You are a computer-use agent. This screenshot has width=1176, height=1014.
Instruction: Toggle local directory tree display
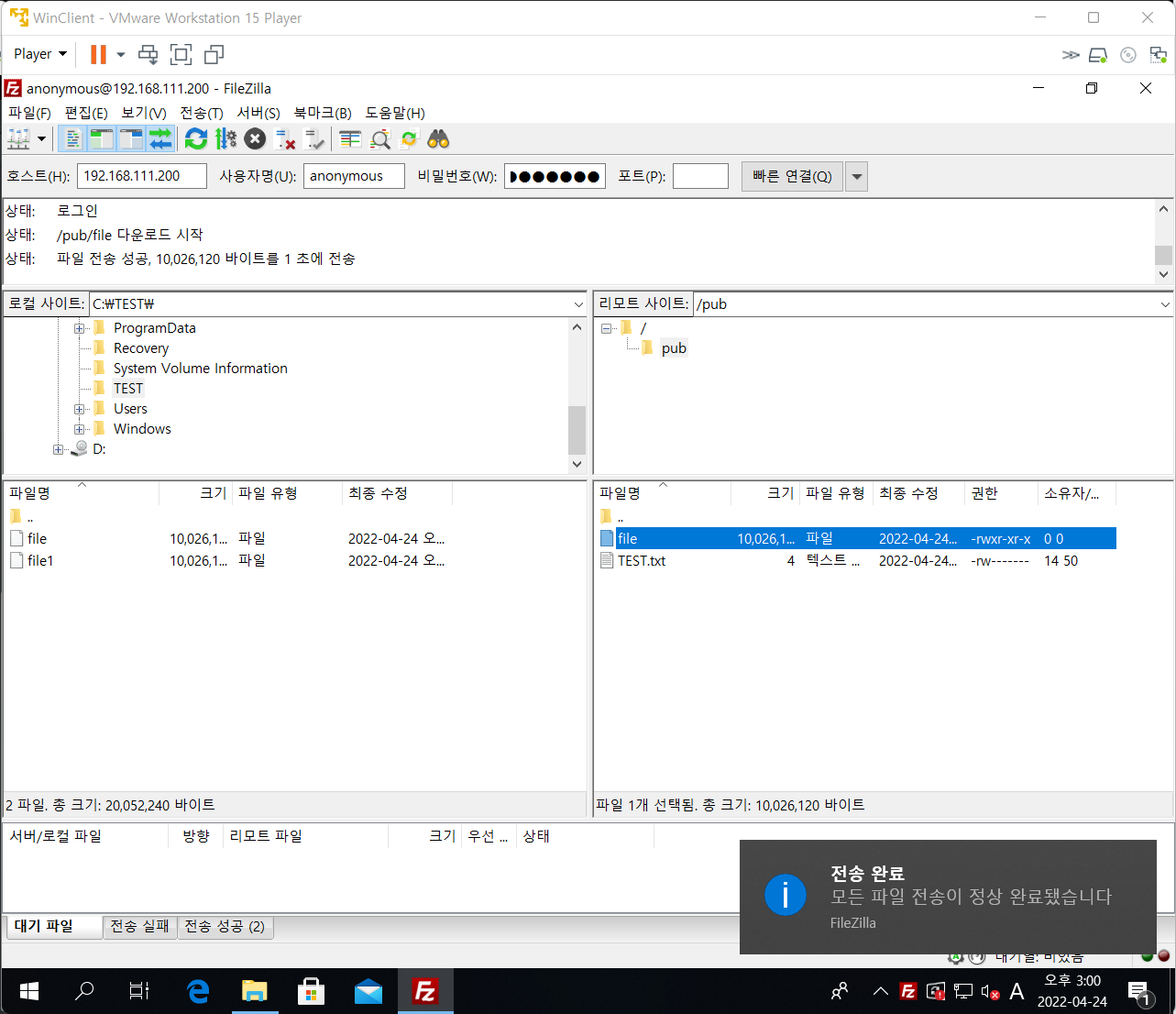[x=102, y=139]
